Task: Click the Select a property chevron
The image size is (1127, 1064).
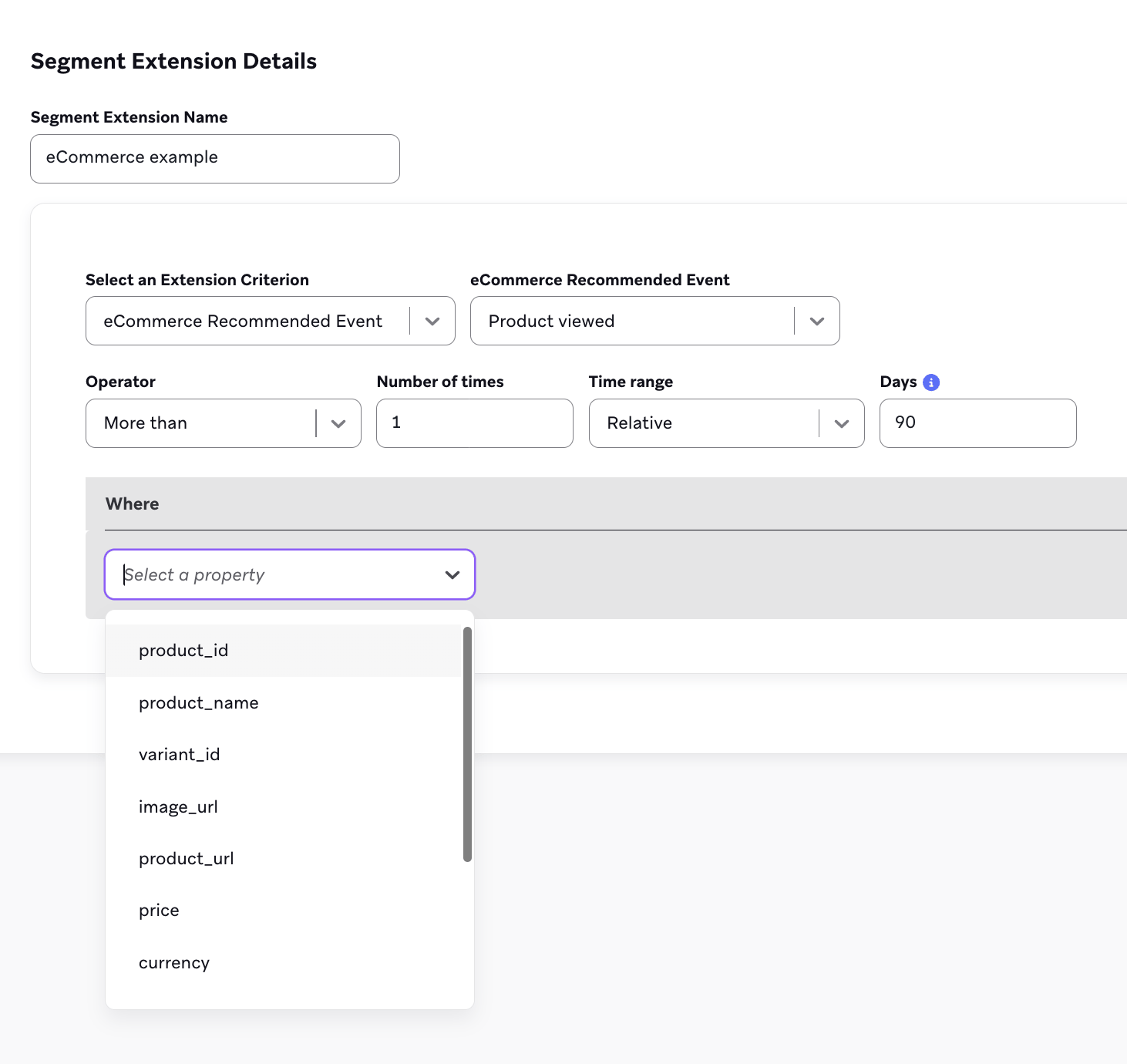Action: click(451, 574)
